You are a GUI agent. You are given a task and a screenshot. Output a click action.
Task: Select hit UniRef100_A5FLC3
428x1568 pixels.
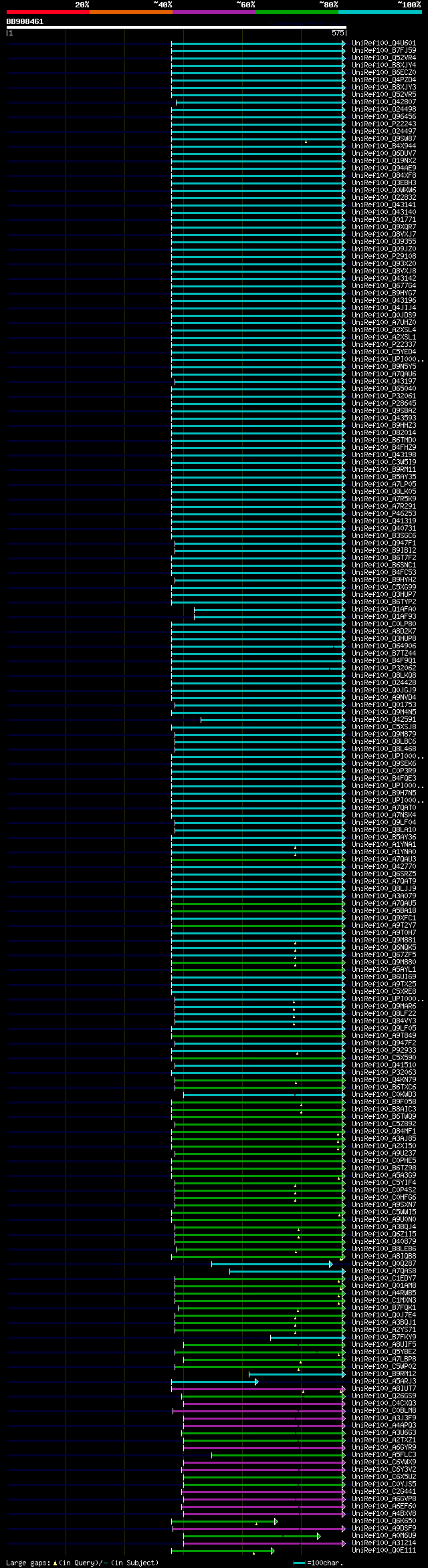click(x=384, y=1455)
